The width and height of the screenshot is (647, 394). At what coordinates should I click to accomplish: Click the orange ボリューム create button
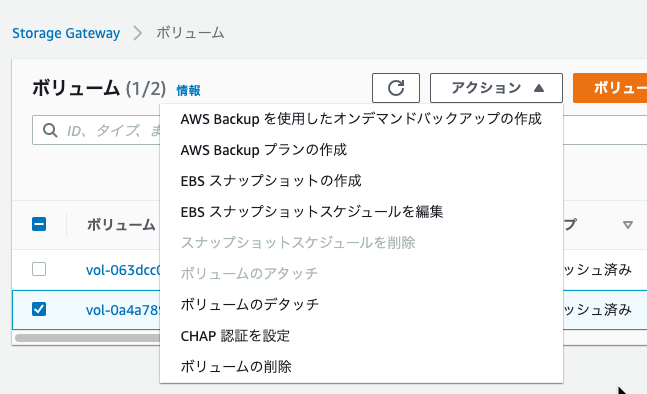[610, 88]
